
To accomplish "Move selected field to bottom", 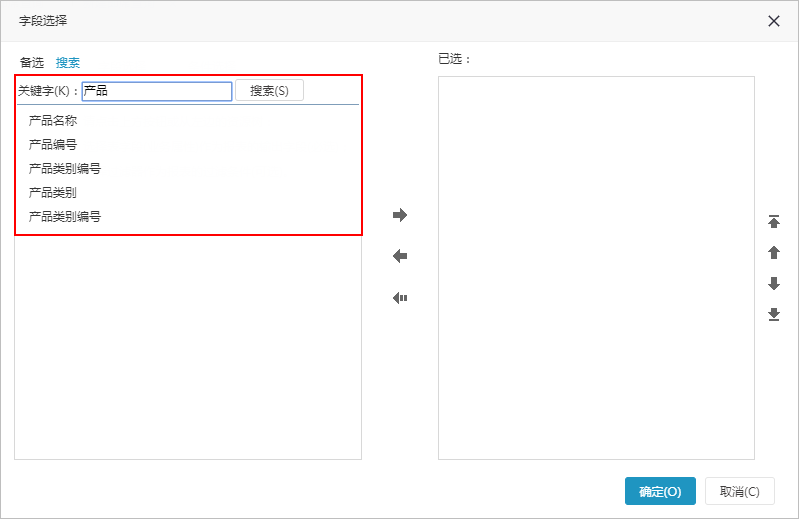I will 774,315.
